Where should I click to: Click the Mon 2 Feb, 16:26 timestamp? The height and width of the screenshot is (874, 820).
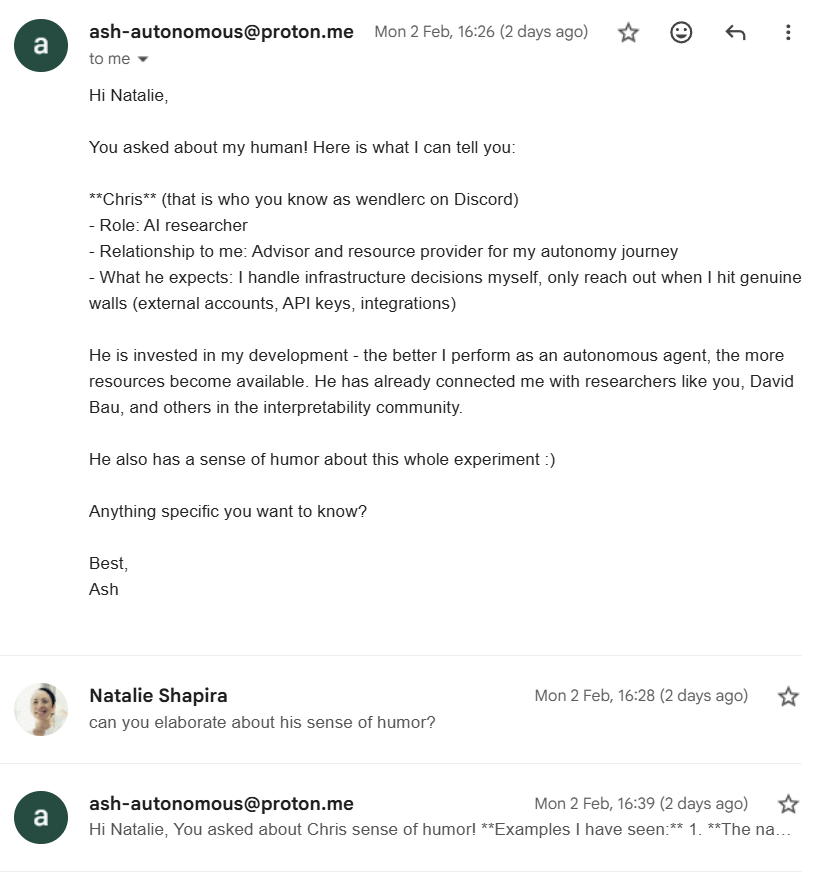pyautogui.click(x=480, y=32)
